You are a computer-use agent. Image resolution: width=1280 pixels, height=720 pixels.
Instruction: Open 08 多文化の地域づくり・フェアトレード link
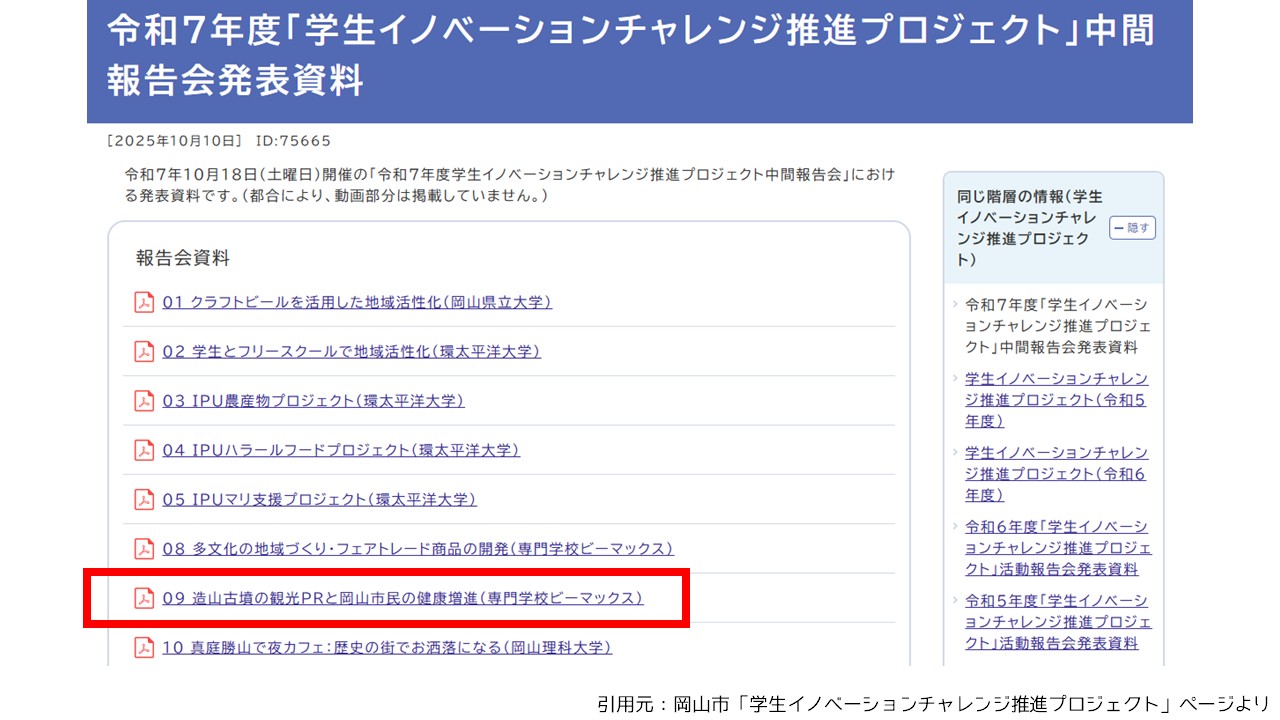click(418, 549)
